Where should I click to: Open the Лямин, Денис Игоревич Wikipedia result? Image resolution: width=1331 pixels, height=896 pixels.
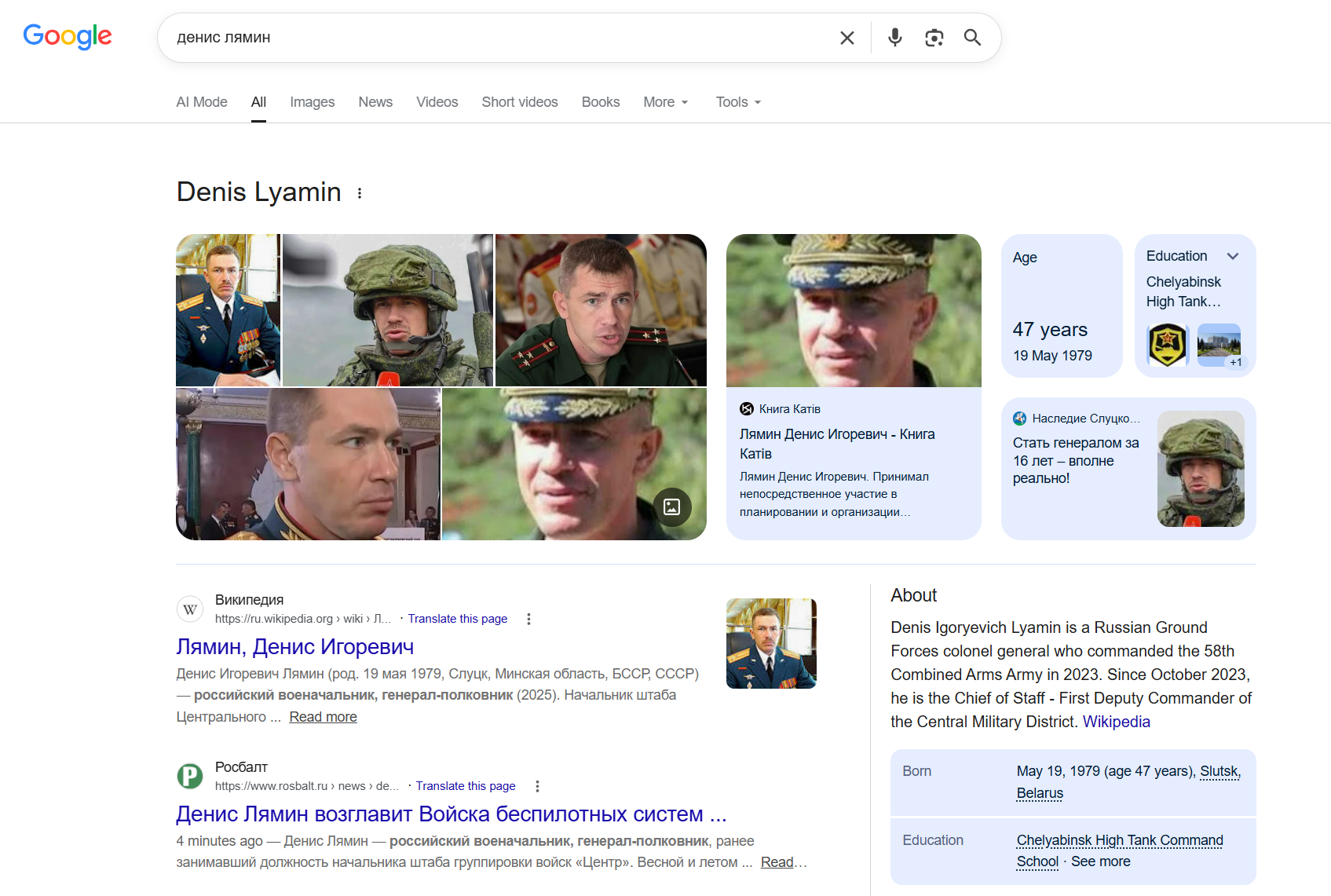pos(295,646)
